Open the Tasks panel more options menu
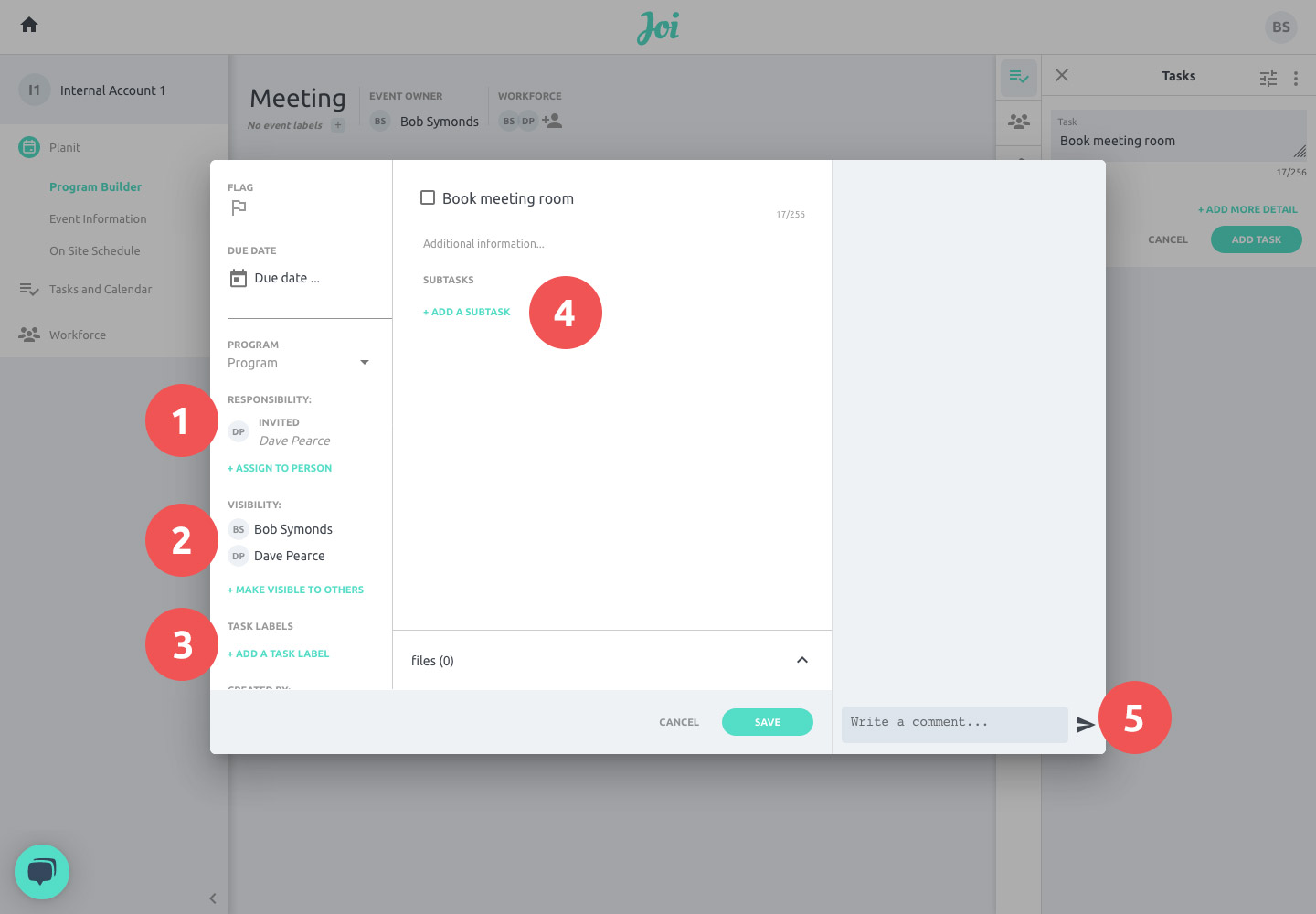 1296,79
